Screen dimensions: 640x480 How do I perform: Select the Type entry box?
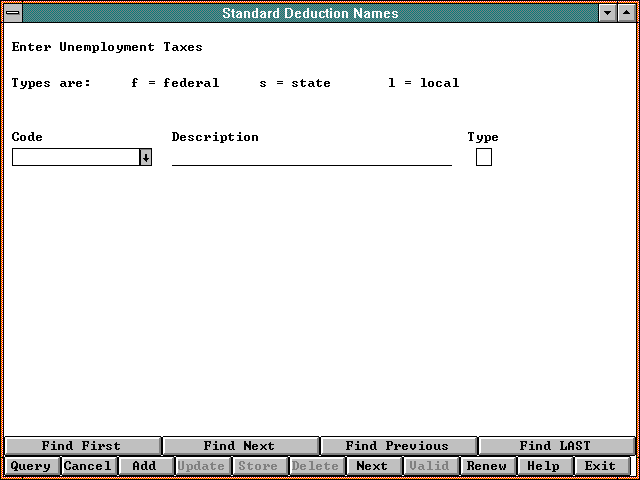(484, 157)
